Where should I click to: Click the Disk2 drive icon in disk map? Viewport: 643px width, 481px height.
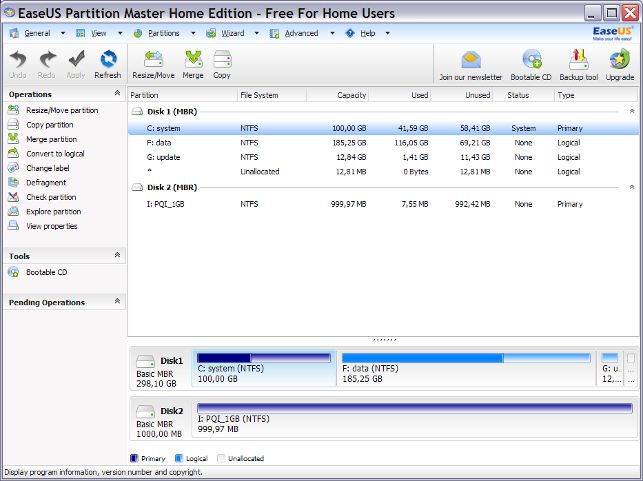point(145,411)
